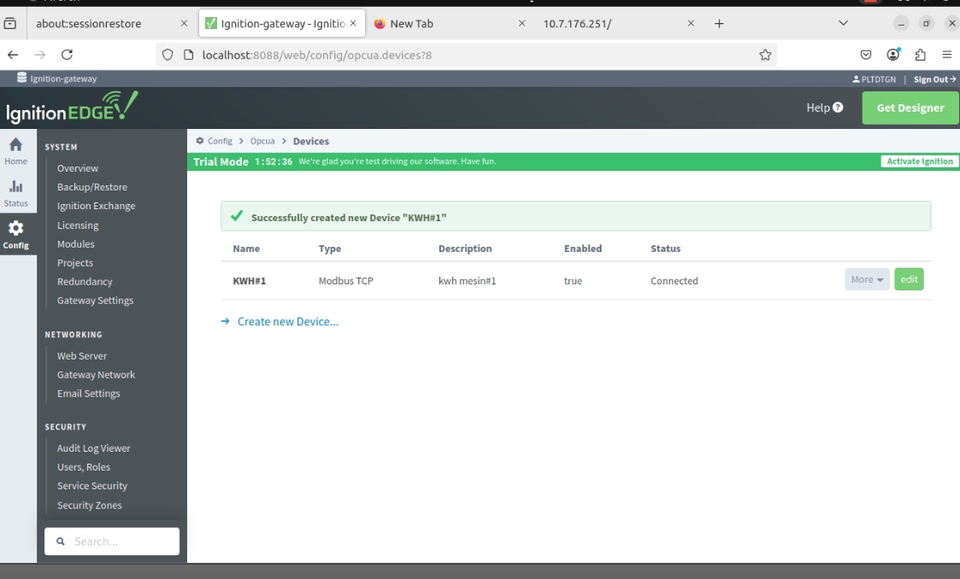Open Ignition Exchange in sidebar

96,206
